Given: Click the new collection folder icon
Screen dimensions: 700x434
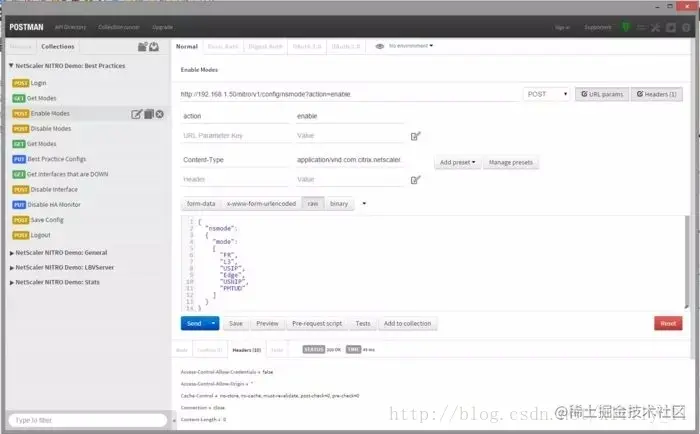Looking at the screenshot, I should 142,46.
